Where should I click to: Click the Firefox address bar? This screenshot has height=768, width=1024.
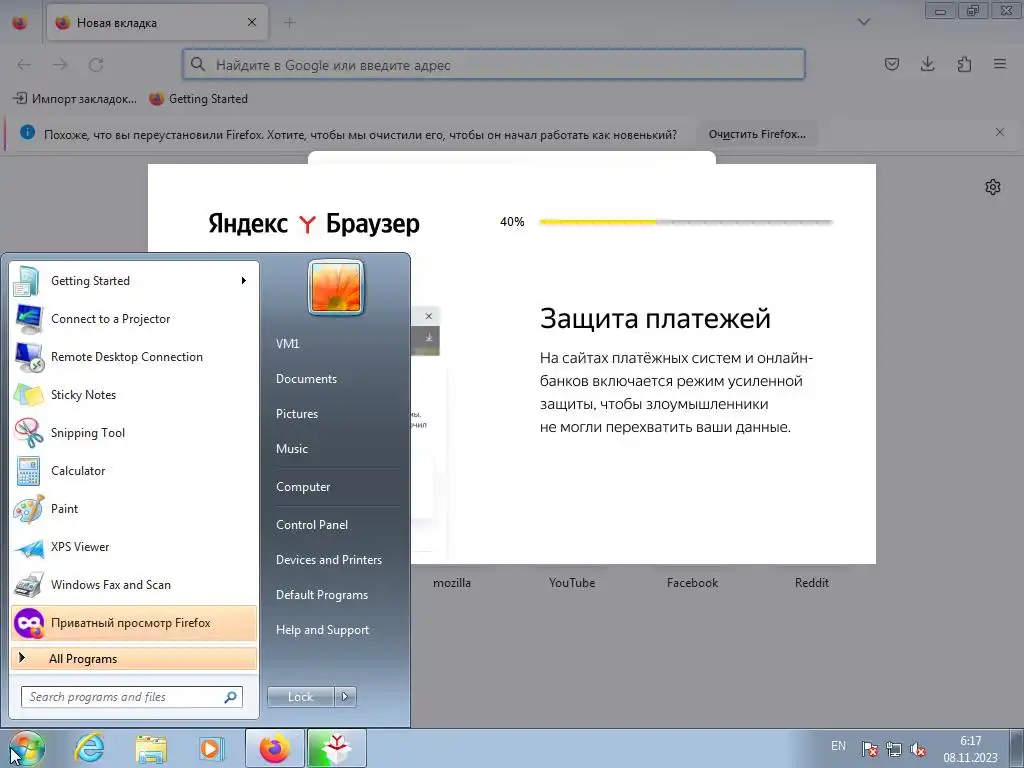click(494, 65)
